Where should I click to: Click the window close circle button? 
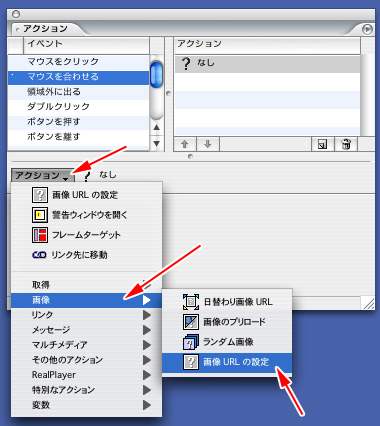pos(16,14)
